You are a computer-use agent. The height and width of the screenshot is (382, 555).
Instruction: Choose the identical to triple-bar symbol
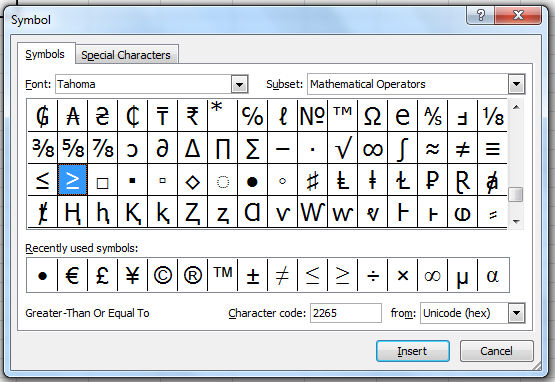point(492,148)
